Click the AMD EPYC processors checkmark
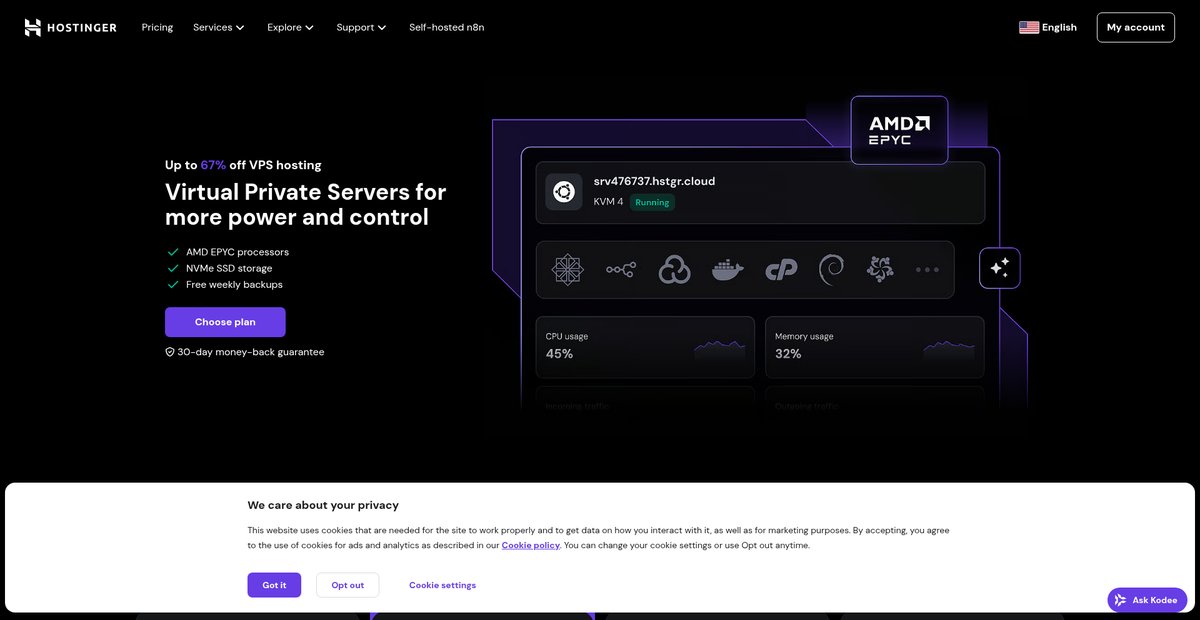 173,252
